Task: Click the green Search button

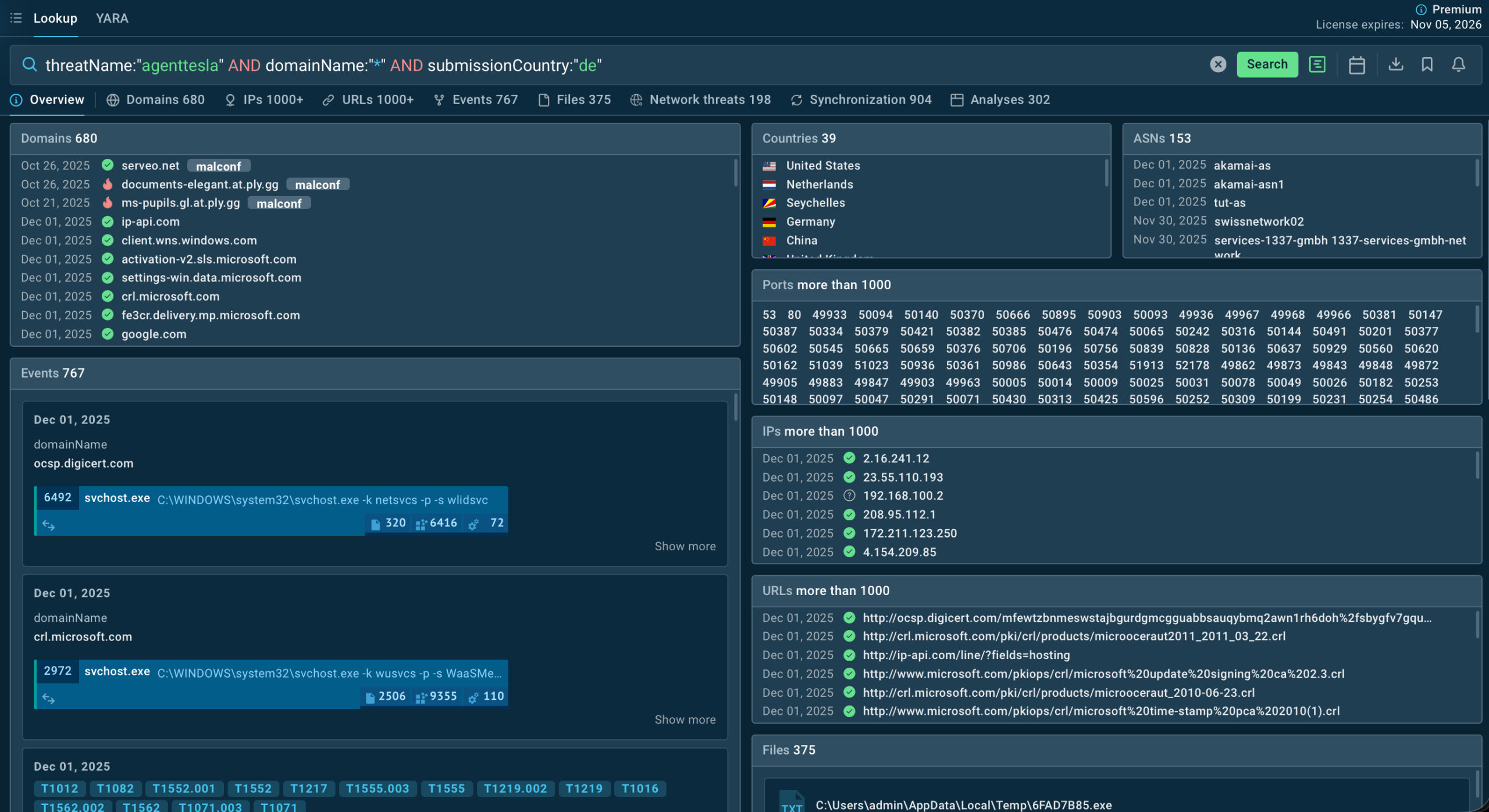Action: (1267, 65)
